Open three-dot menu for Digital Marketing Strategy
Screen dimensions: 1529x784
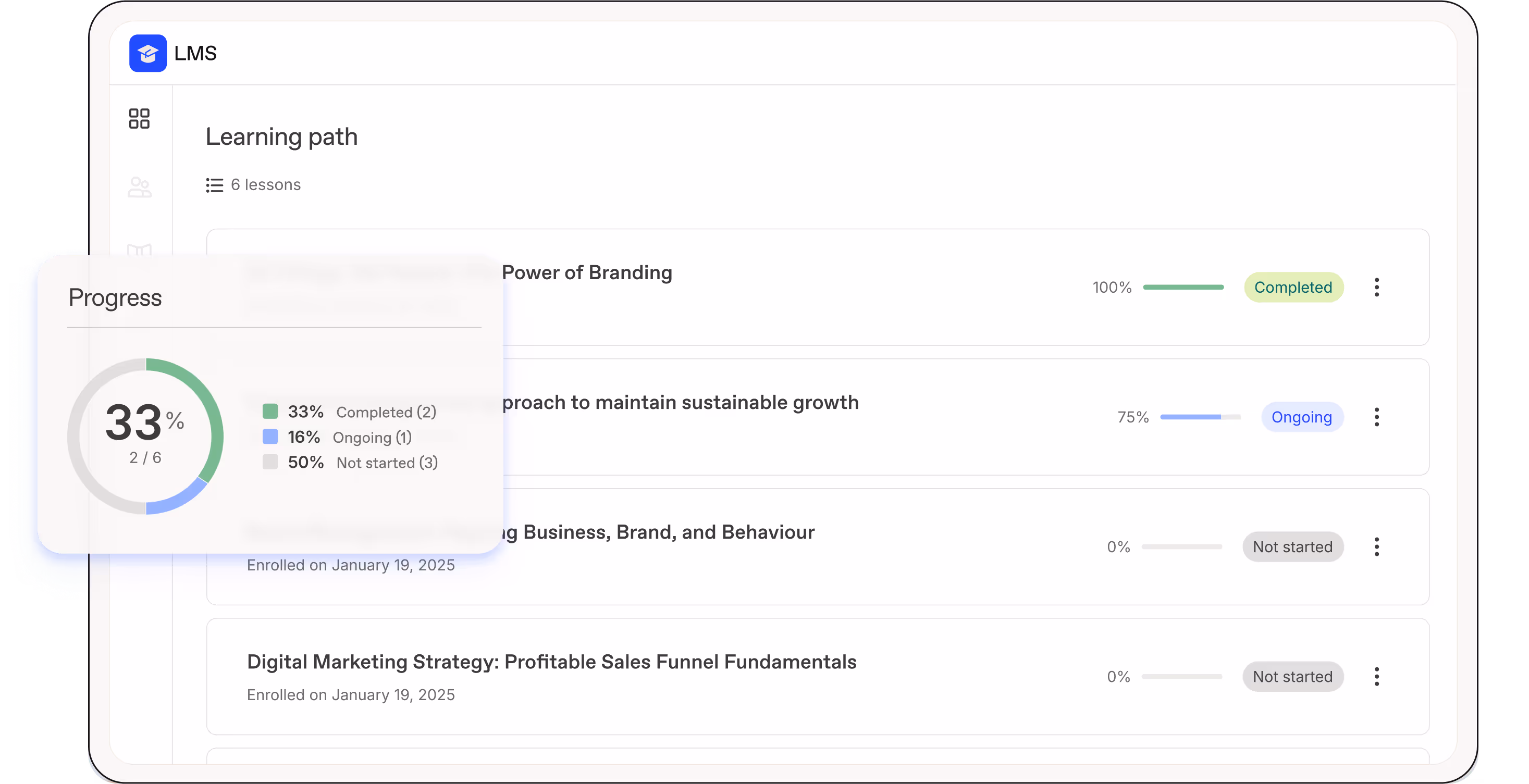(x=1376, y=677)
